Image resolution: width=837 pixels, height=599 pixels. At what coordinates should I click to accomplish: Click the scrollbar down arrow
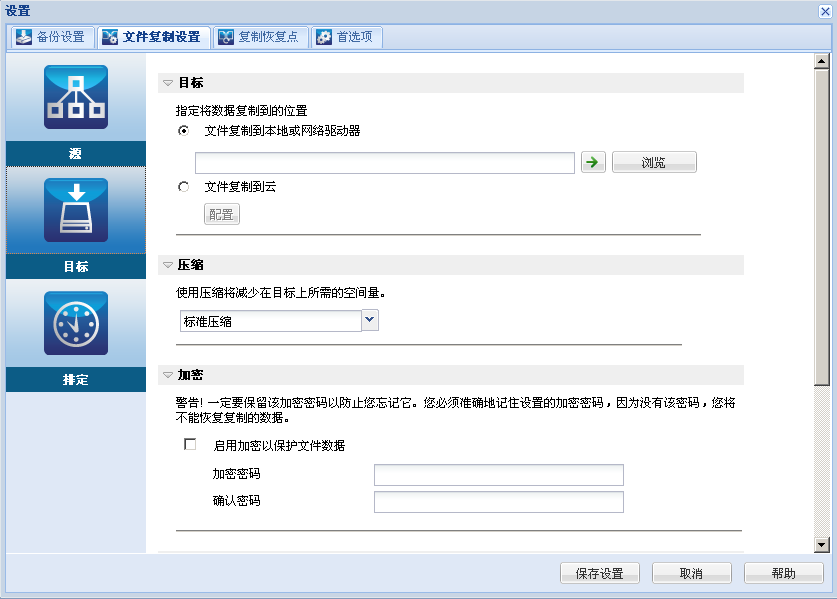coord(822,545)
